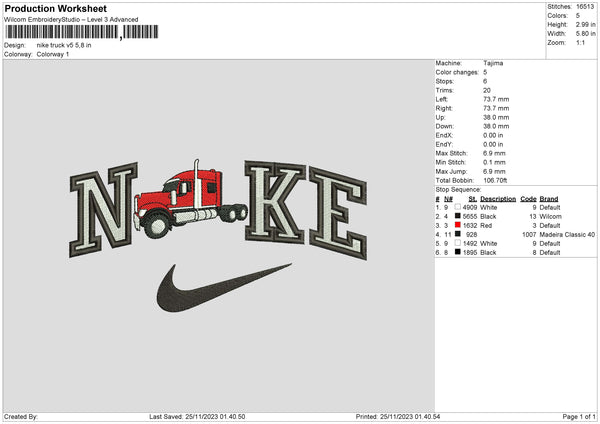The width and height of the screenshot is (600, 424).
Task: Click the Min Stitch value 0.1 mm
Action: tap(494, 162)
